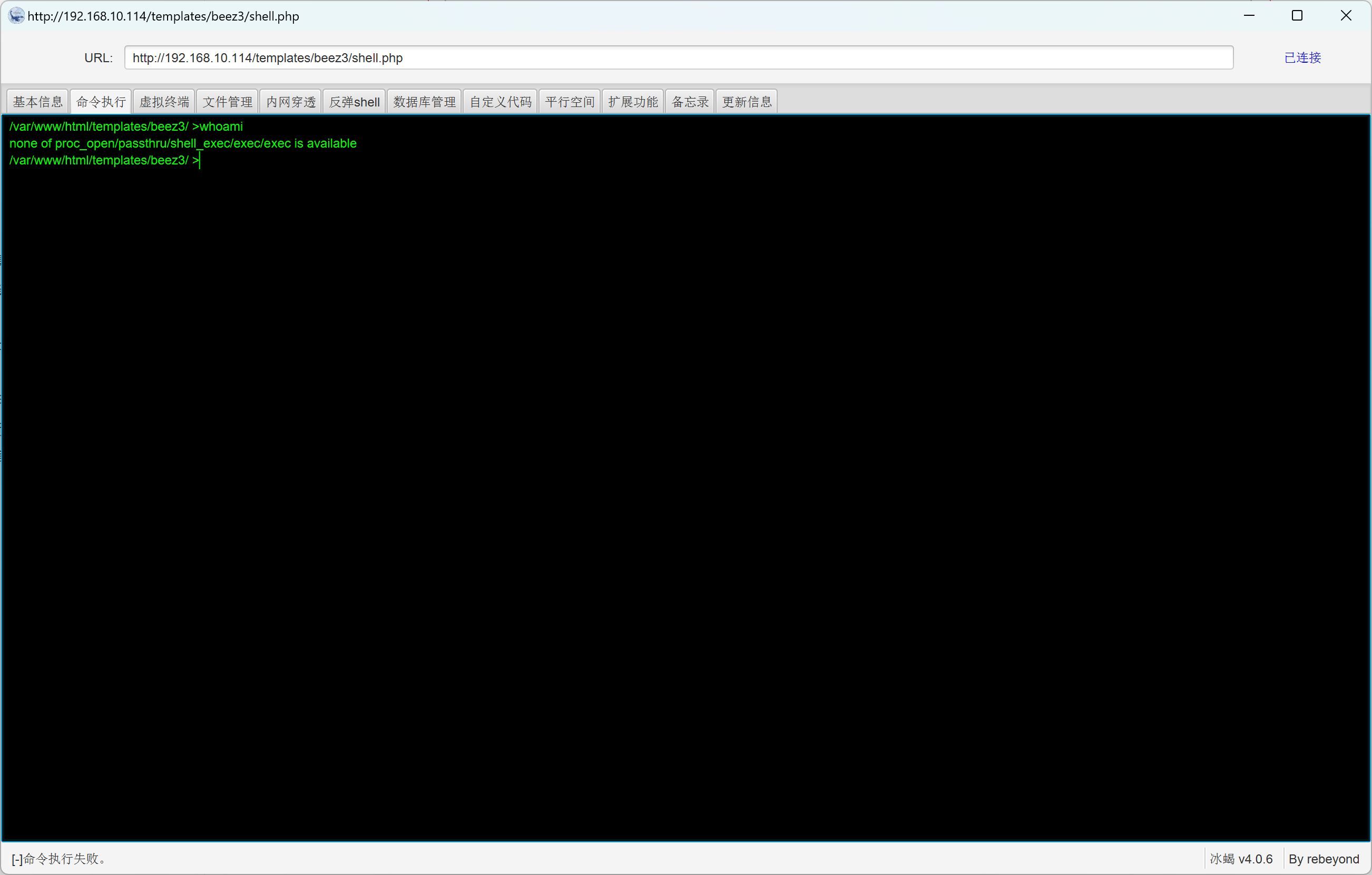1372x875 pixels.
Task: Go to the 内网穿透 tab
Action: tap(291, 101)
